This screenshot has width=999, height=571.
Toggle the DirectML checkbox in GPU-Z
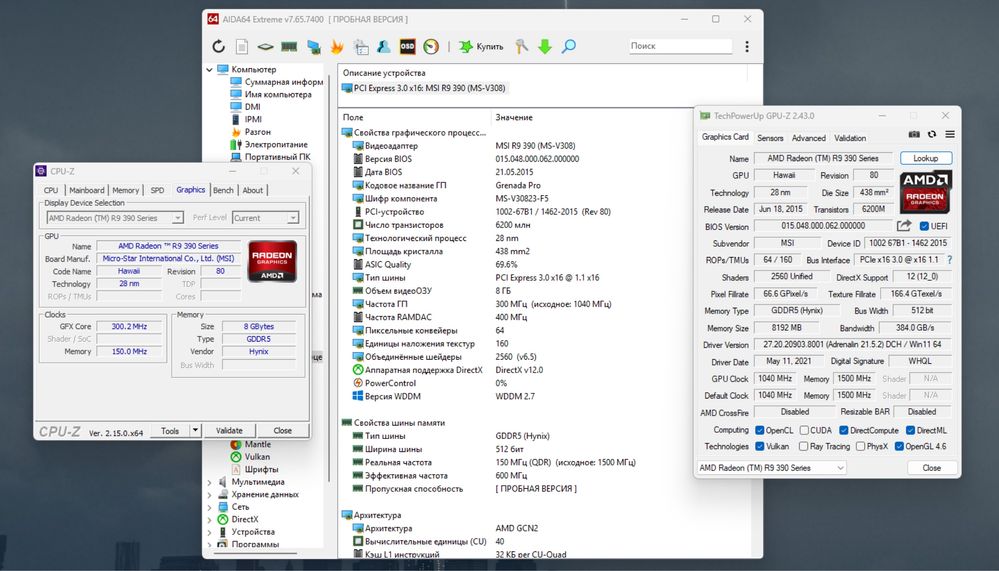[910, 430]
